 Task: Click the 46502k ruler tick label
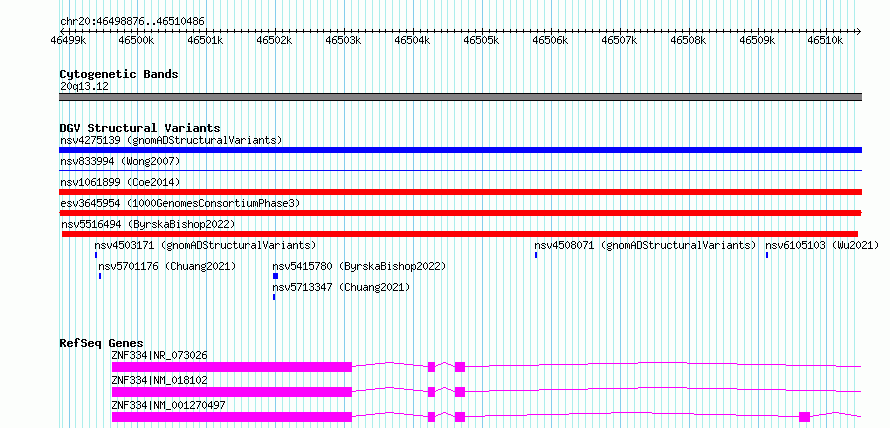point(274,40)
